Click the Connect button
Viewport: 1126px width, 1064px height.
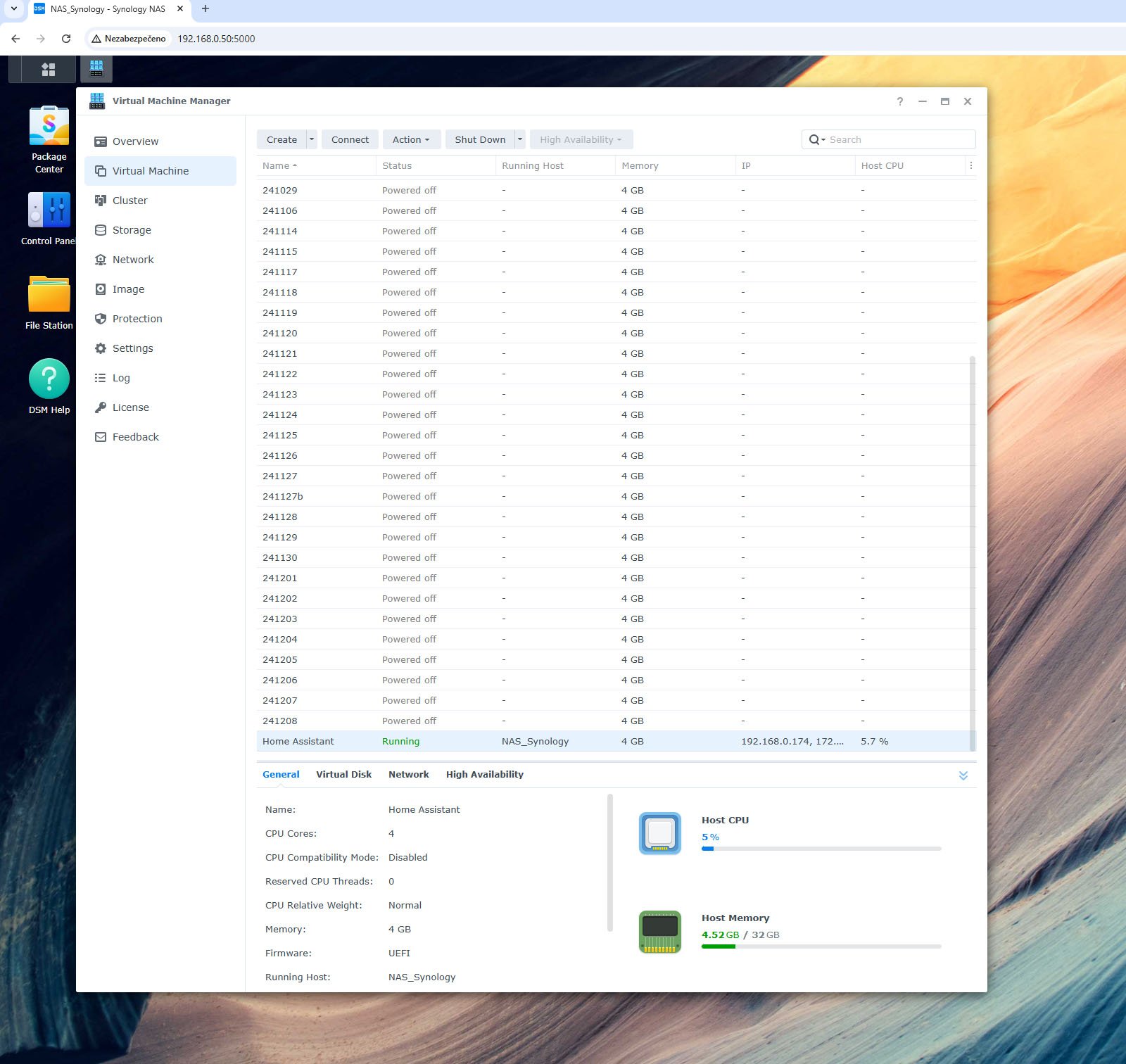click(350, 139)
